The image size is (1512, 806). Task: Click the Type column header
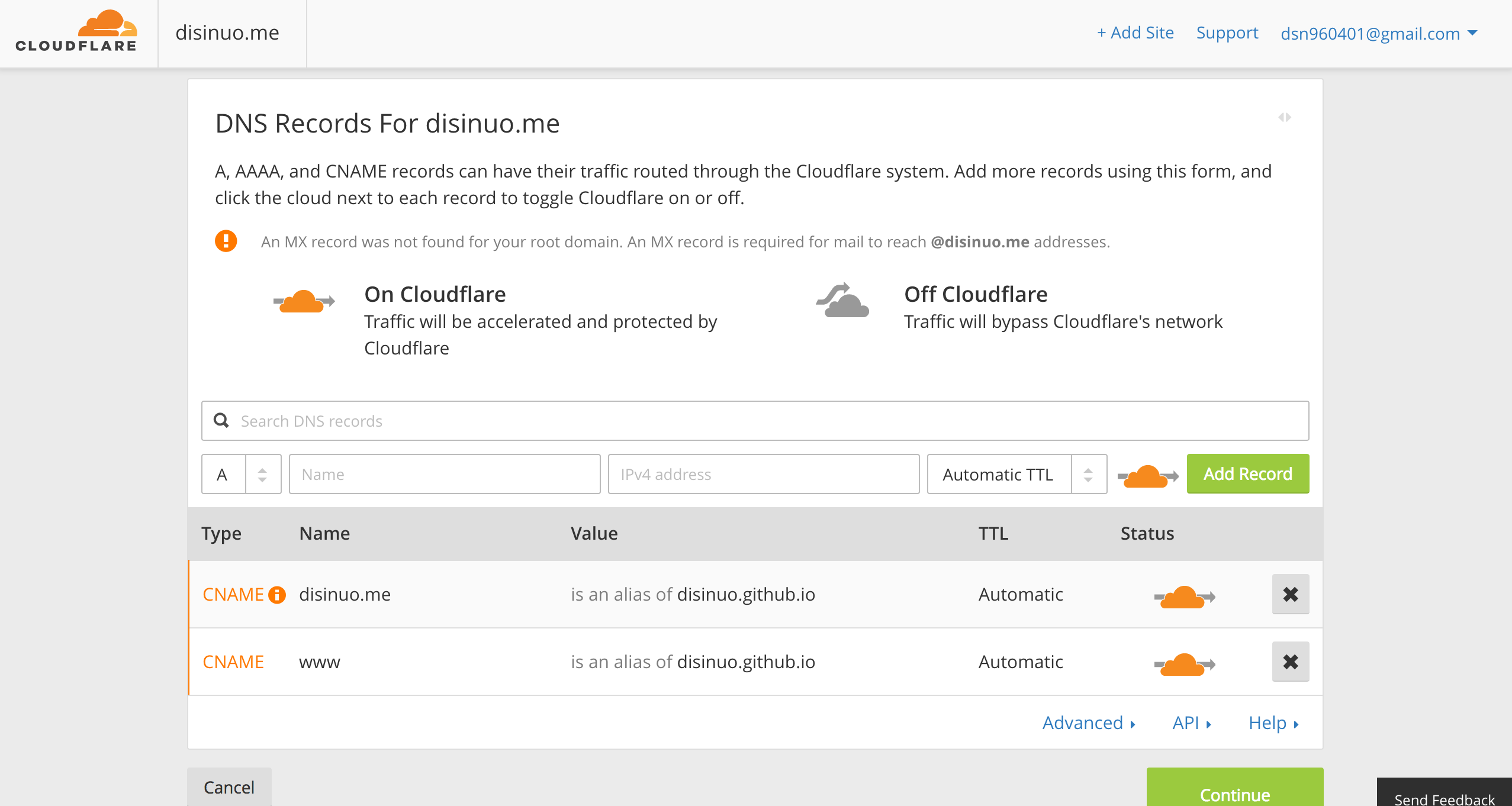pyautogui.click(x=221, y=534)
